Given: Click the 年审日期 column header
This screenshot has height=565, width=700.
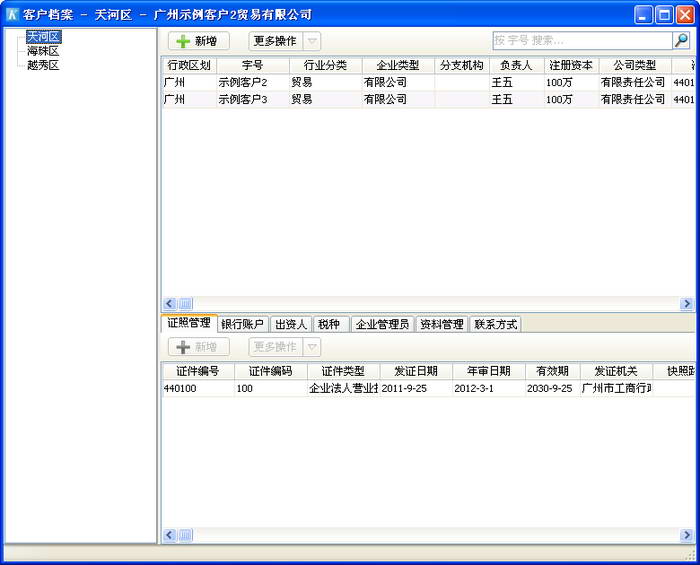Looking at the screenshot, I should coord(489,371).
